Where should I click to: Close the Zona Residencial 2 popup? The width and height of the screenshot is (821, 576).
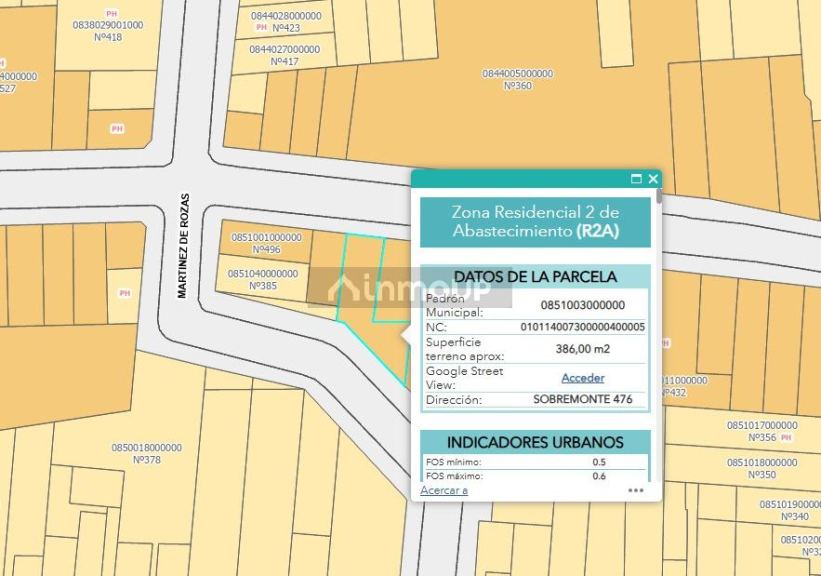[x=652, y=180]
